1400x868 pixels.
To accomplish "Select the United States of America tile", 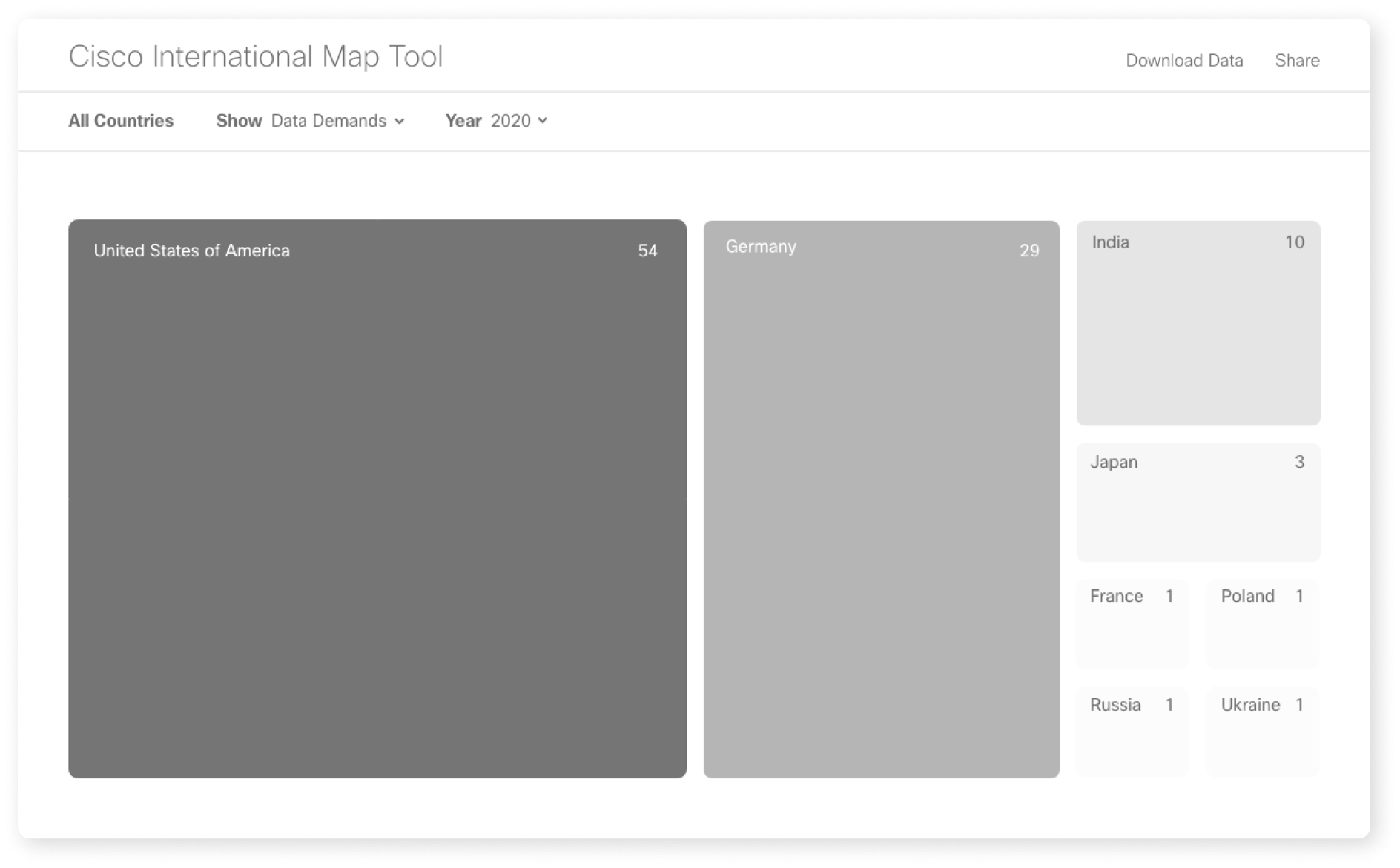I will (x=377, y=498).
